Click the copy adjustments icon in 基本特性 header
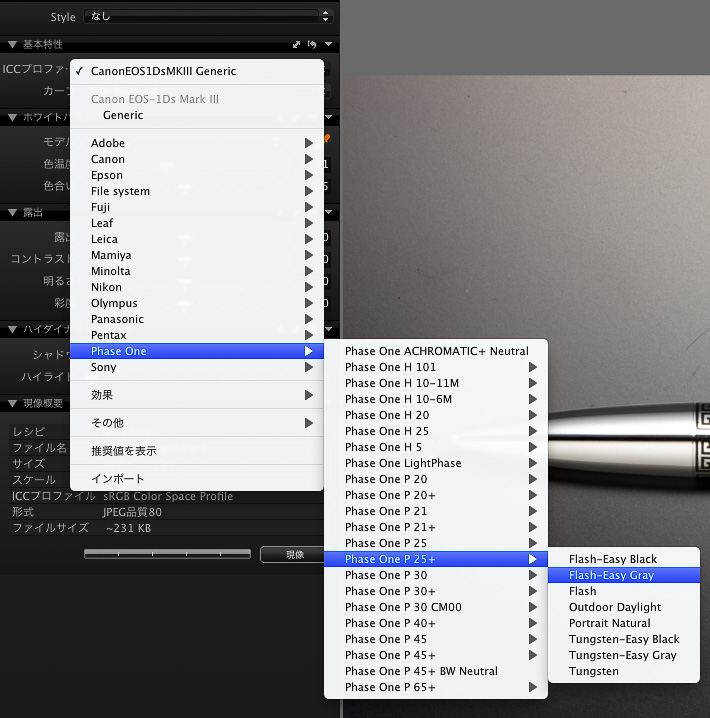The image size is (710, 718). [x=296, y=45]
